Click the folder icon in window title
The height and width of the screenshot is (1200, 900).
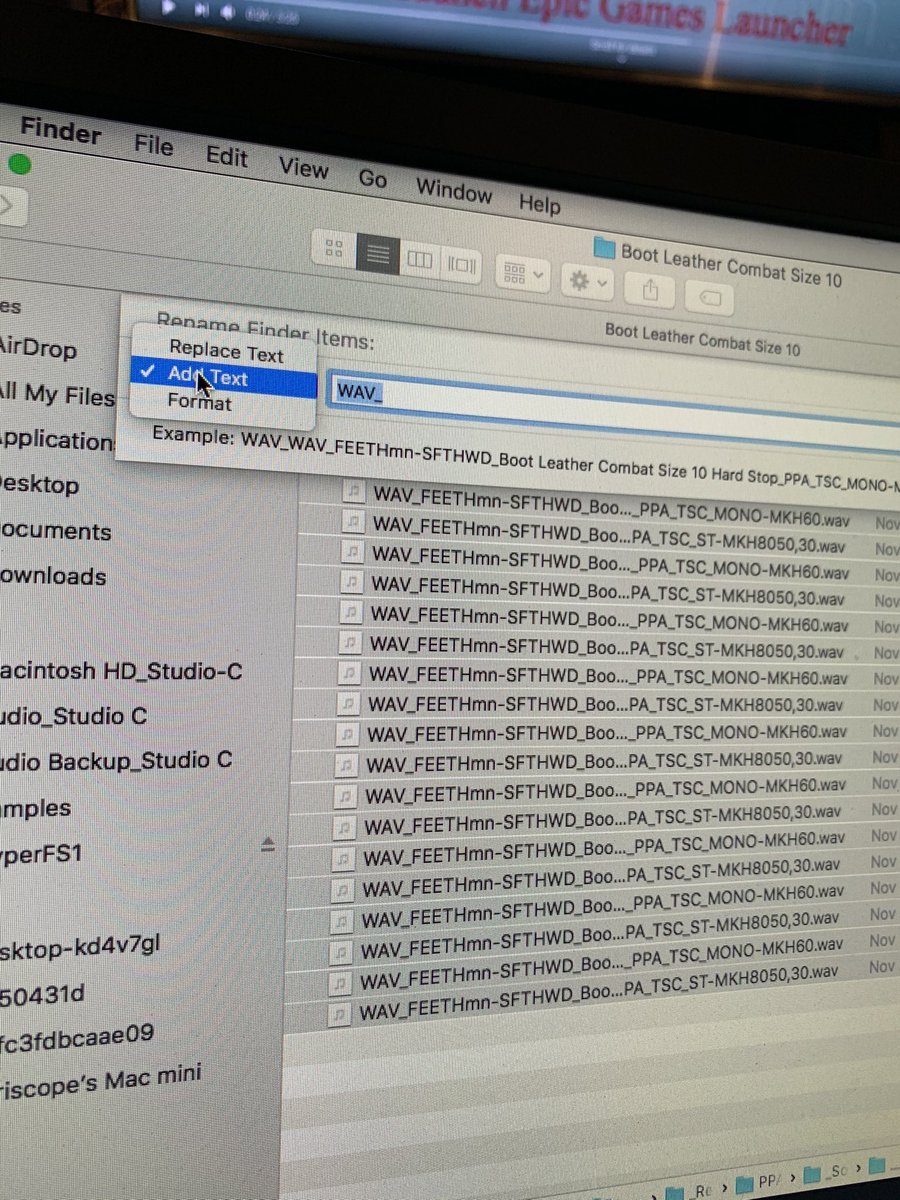pos(604,247)
